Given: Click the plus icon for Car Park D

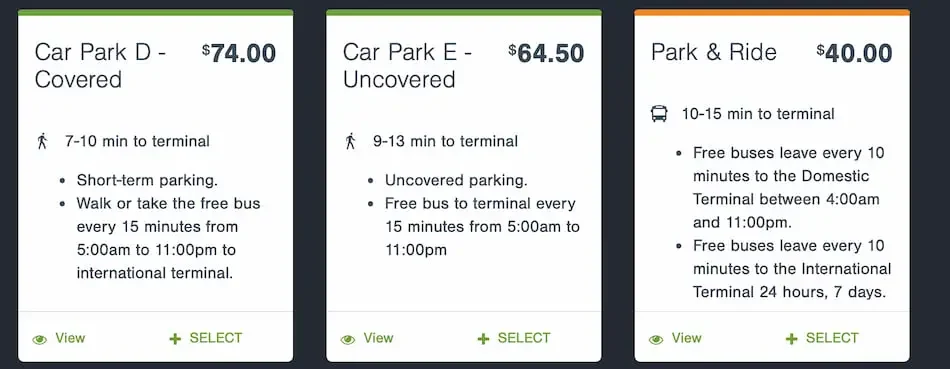Looking at the screenshot, I should (175, 339).
